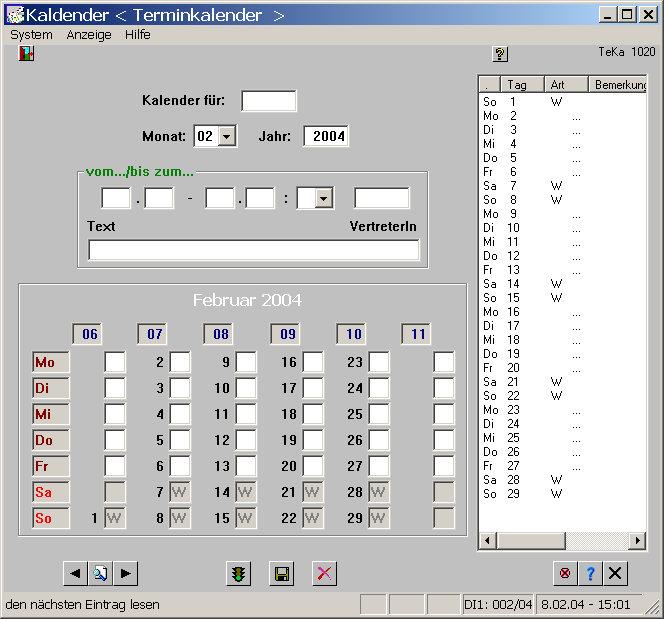Open the System menu

[31, 34]
